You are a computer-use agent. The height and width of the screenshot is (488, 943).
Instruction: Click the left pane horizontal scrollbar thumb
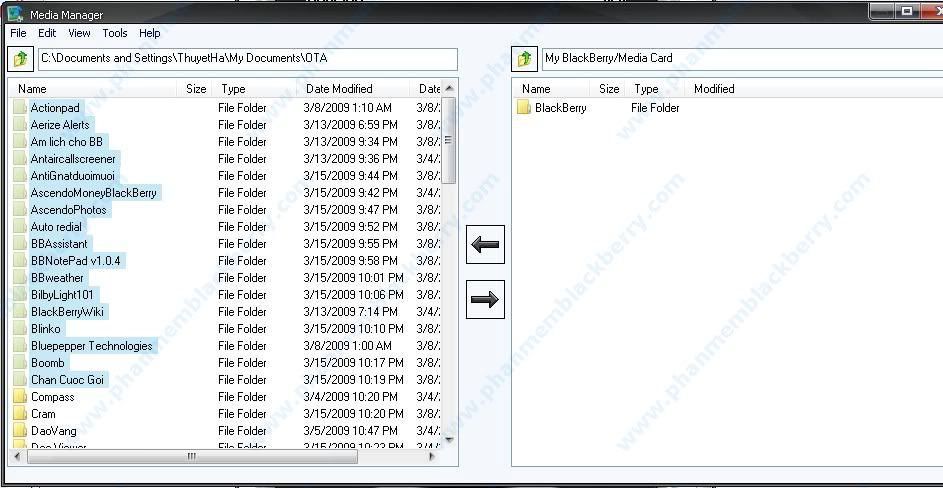(192, 457)
